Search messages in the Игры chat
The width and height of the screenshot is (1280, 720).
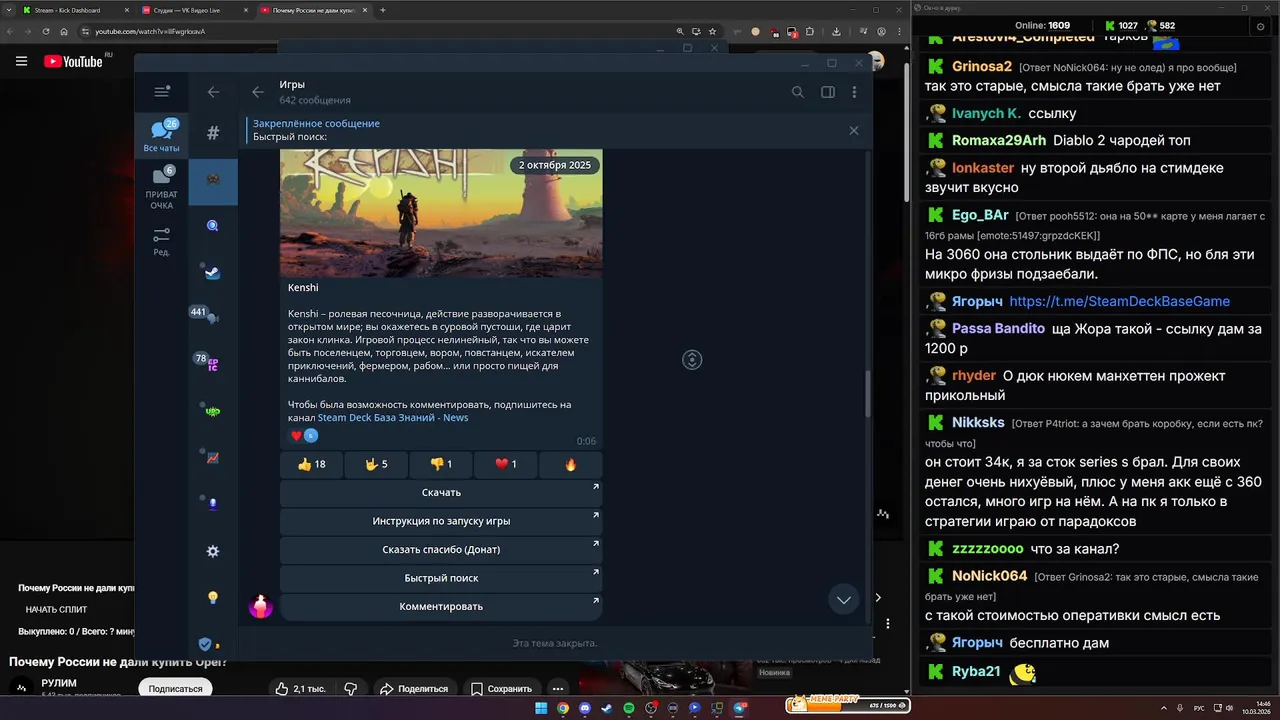[797, 92]
